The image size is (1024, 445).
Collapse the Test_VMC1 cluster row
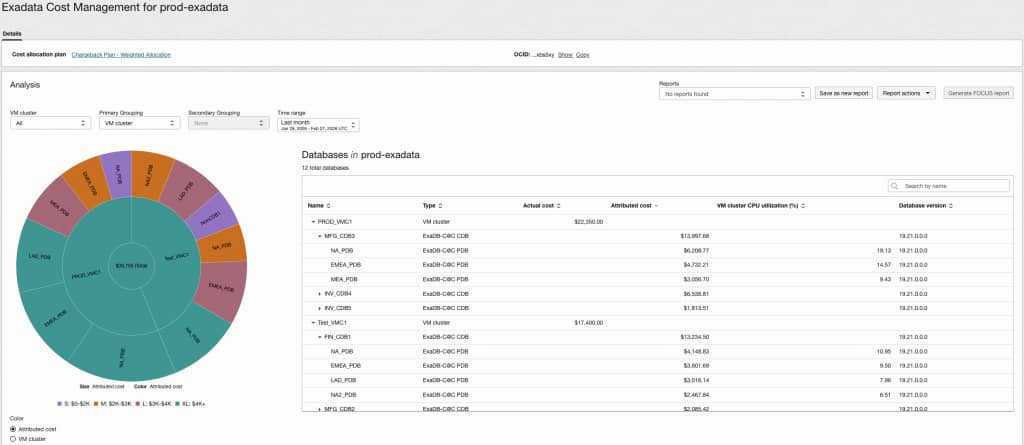coord(313,322)
